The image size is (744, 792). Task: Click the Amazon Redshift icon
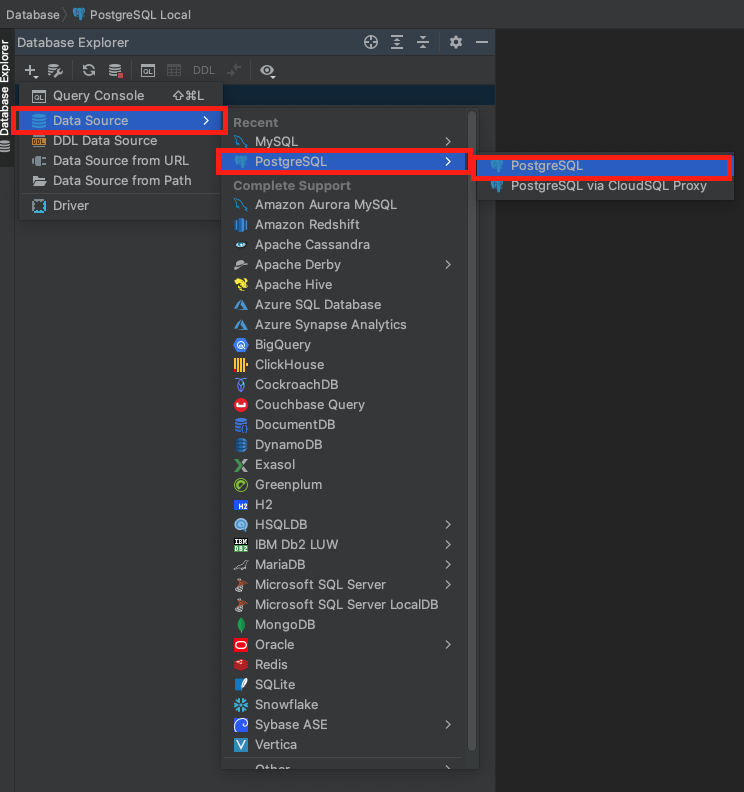tap(241, 225)
